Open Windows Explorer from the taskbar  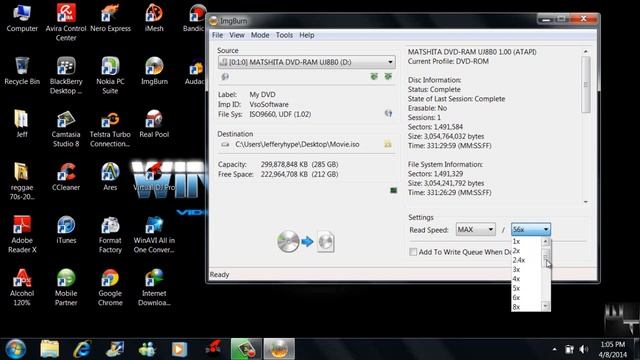[50, 349]
